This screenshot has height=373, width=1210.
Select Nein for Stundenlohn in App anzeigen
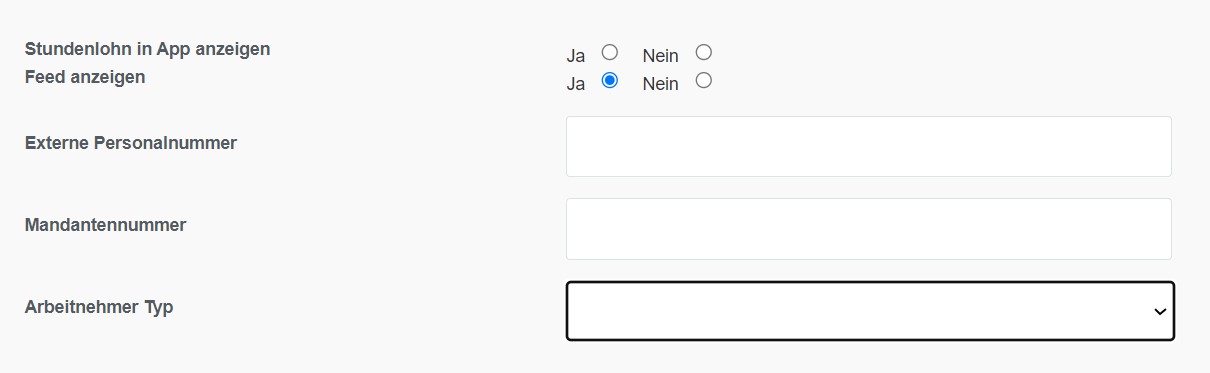pos(704,52)
